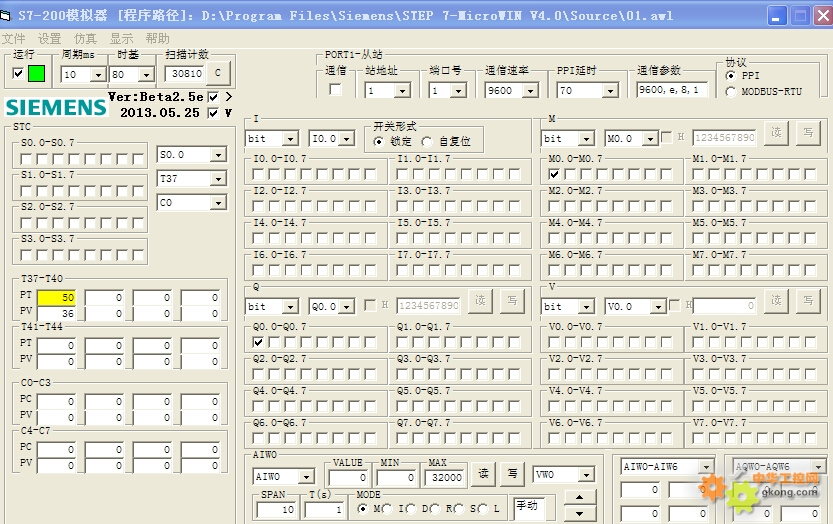Expand the S0.0 dropdown in STC panel
Viewport: 833px width, 524px height.
click(x=218, y=155)
